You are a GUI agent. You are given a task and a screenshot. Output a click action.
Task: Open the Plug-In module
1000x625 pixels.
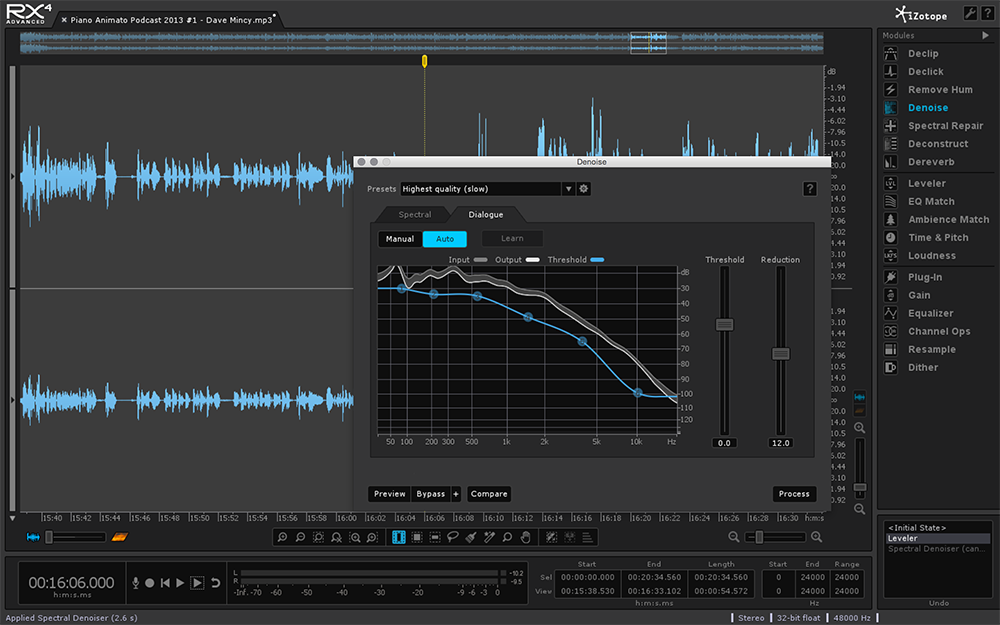925,277
